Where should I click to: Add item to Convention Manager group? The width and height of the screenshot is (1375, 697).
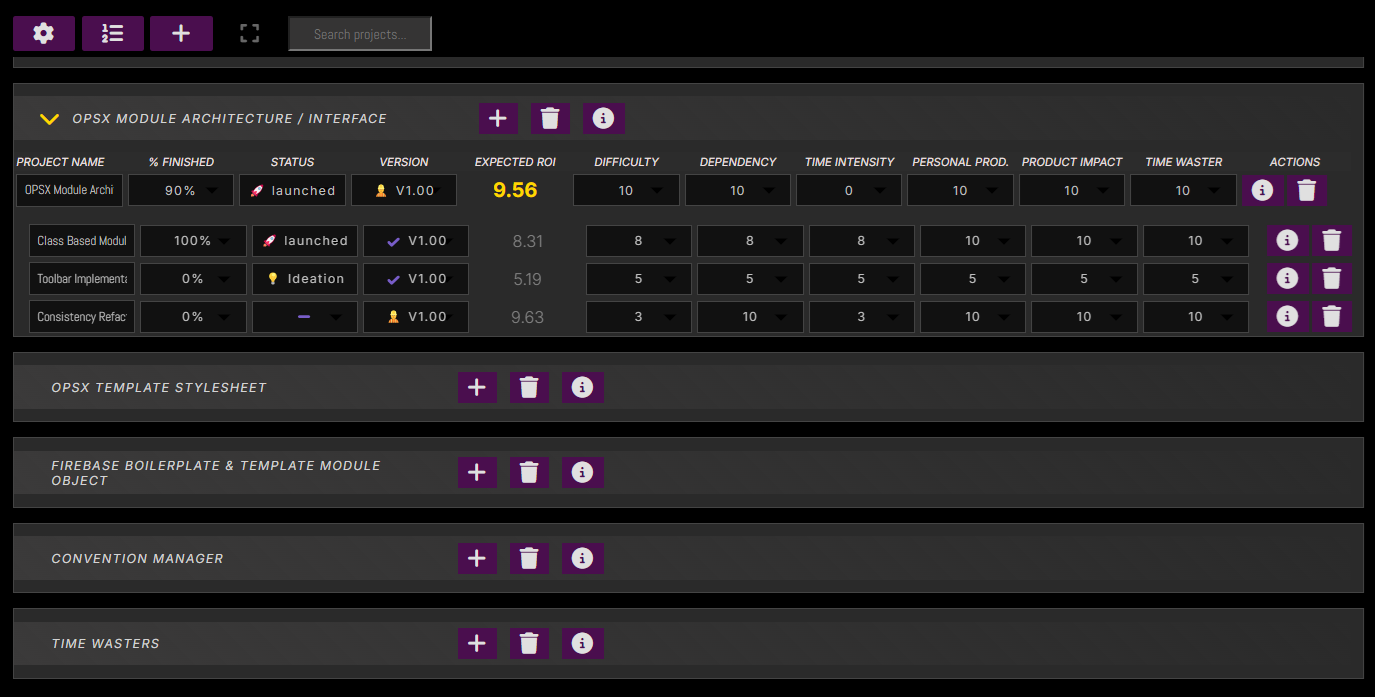477,558
